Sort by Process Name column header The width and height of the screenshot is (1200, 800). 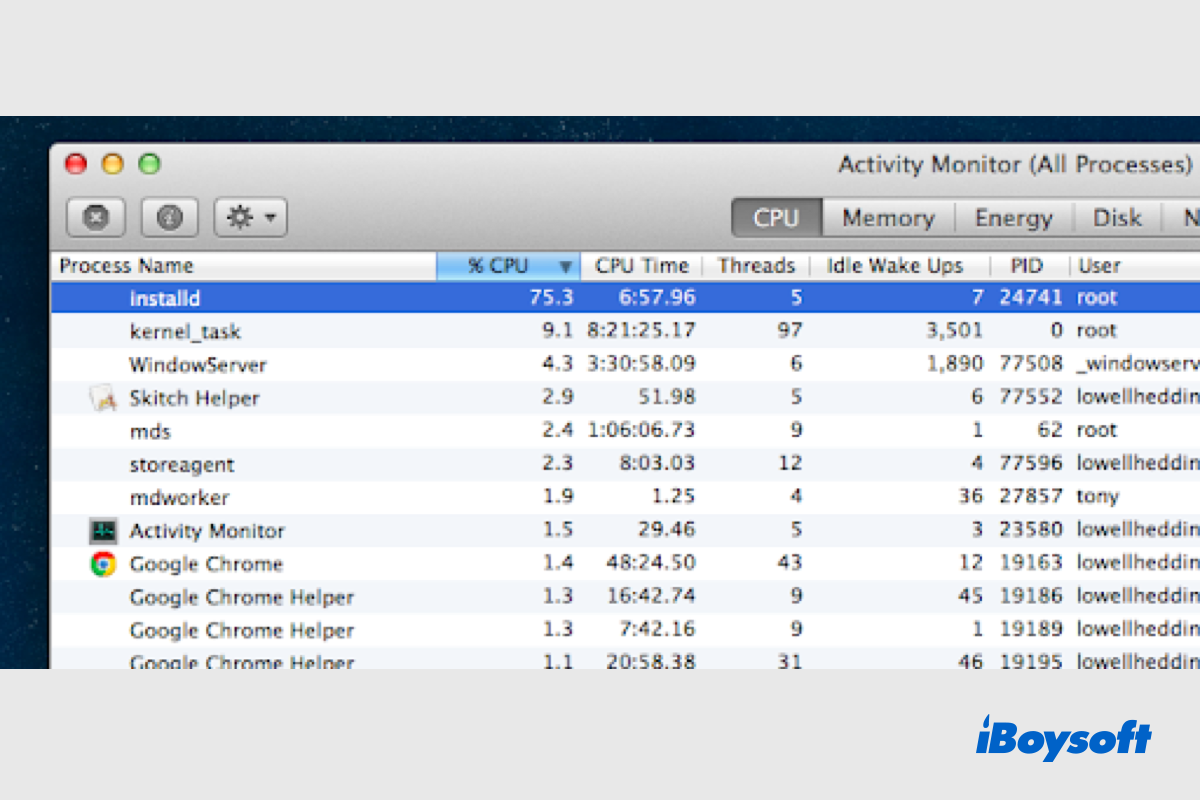click(127, 266)
